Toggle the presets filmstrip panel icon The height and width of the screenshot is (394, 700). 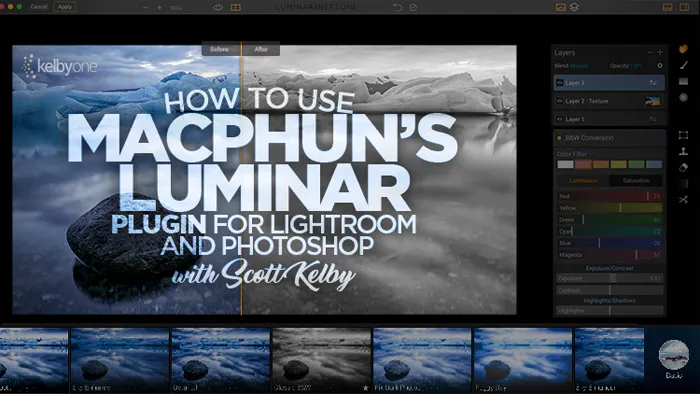667,7
